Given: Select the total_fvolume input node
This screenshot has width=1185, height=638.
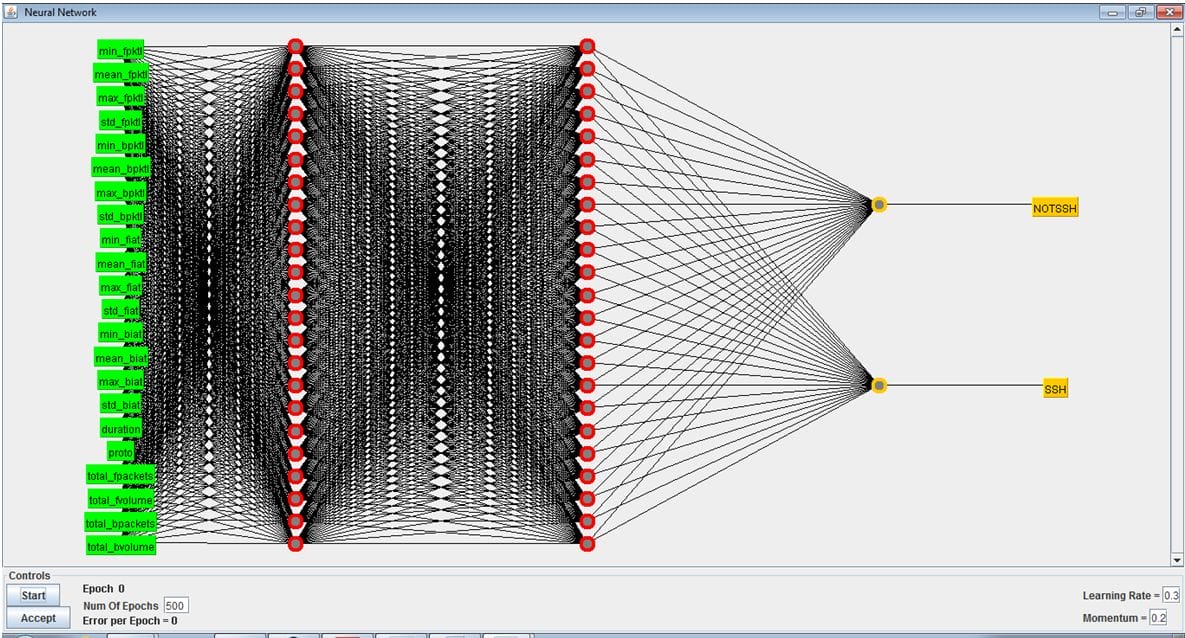Looking at the screenshot, I should coord(120,500).
